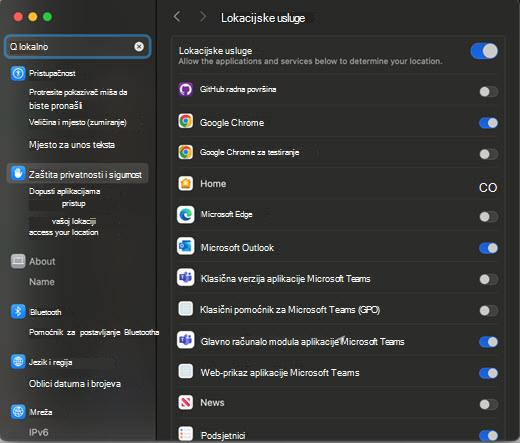520x443 pixels.
Task: Click the Google Chrome app icon
Action: tap(185, 121)
